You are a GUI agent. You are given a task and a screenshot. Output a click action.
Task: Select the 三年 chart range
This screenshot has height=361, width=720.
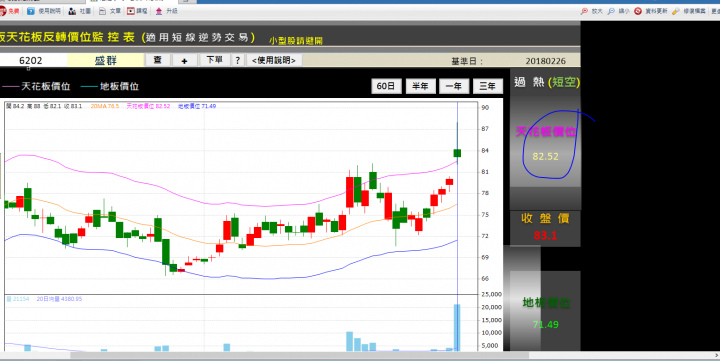[488, 86]
